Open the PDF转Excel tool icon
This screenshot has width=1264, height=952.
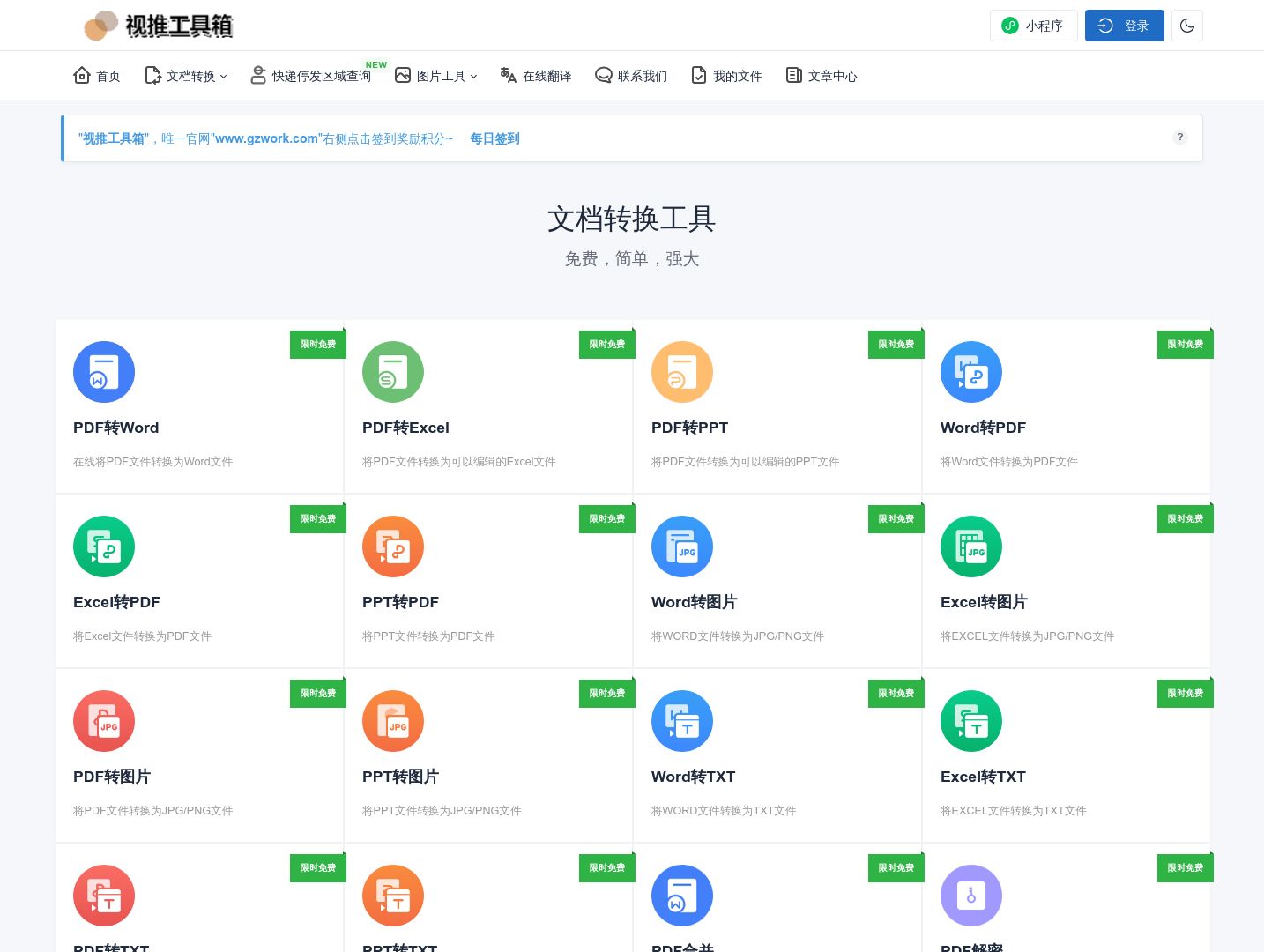tap(393, 372)
